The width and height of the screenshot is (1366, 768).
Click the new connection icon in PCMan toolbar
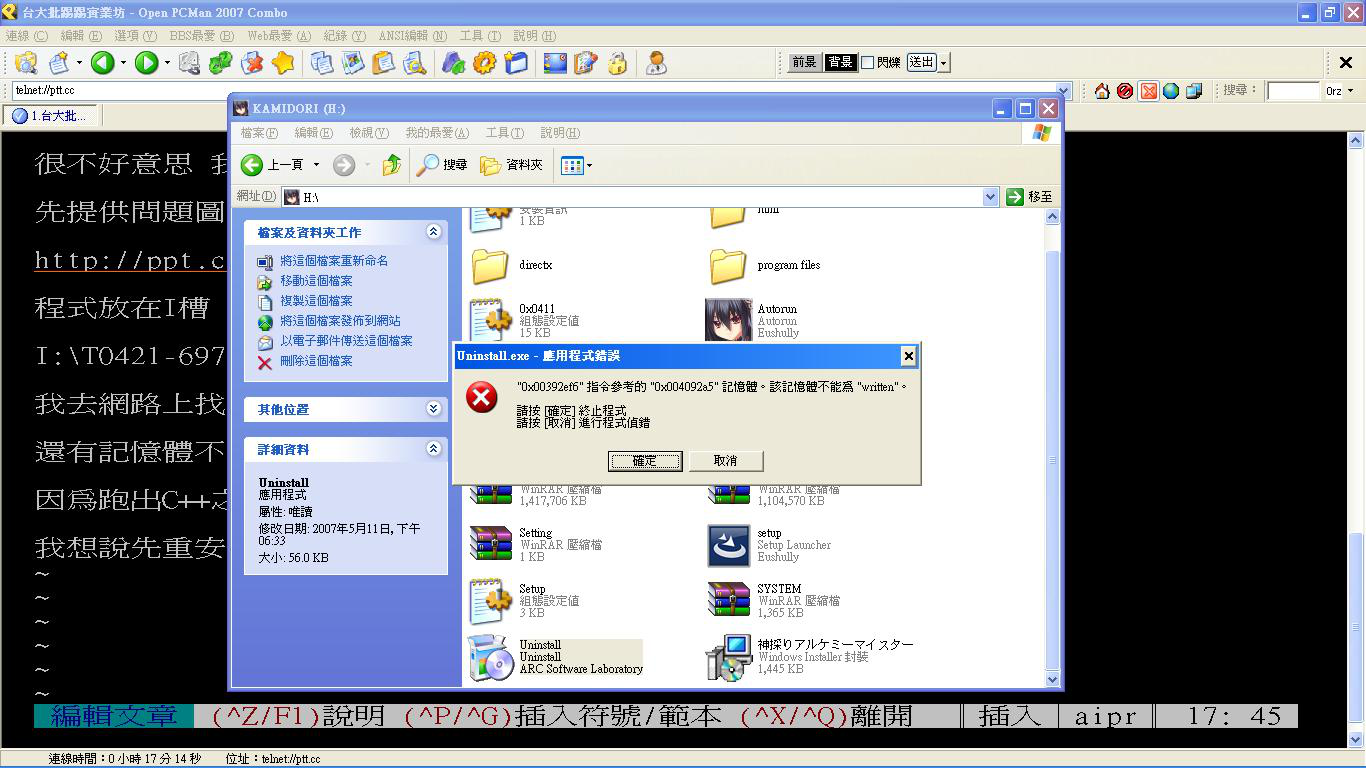tap(59, 63)
